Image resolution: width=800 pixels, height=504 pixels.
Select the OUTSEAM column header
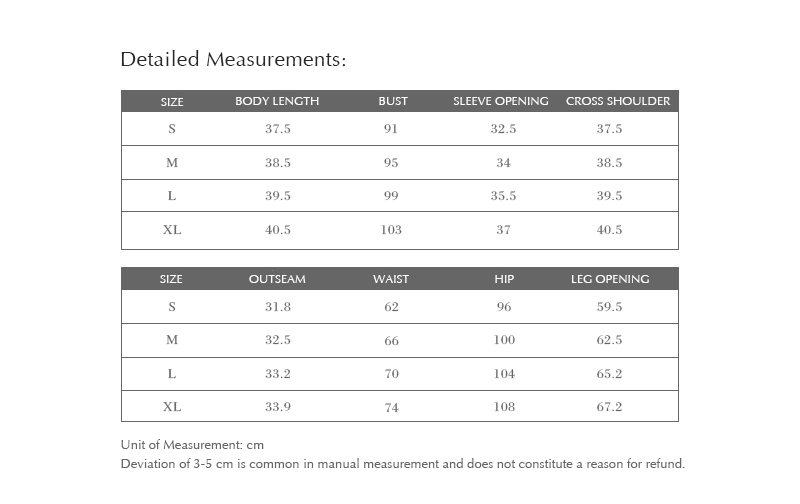(277, 279)
